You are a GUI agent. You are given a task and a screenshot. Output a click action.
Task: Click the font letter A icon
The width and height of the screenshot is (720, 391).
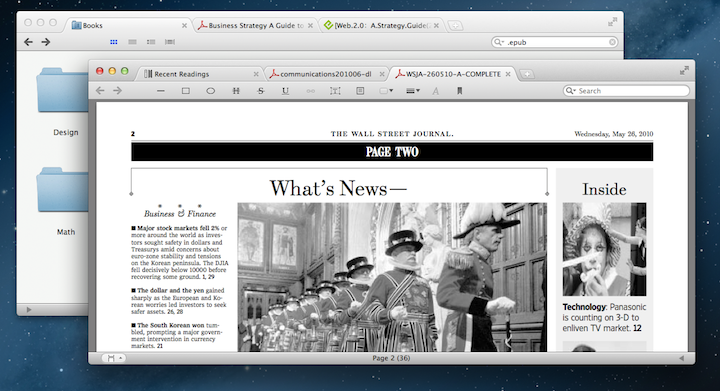tap(435, 91)
